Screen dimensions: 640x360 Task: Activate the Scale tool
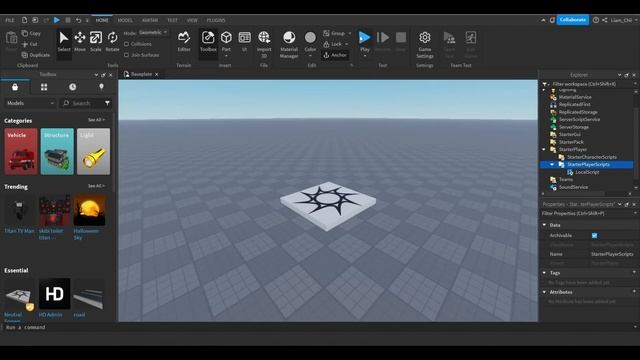96,41
